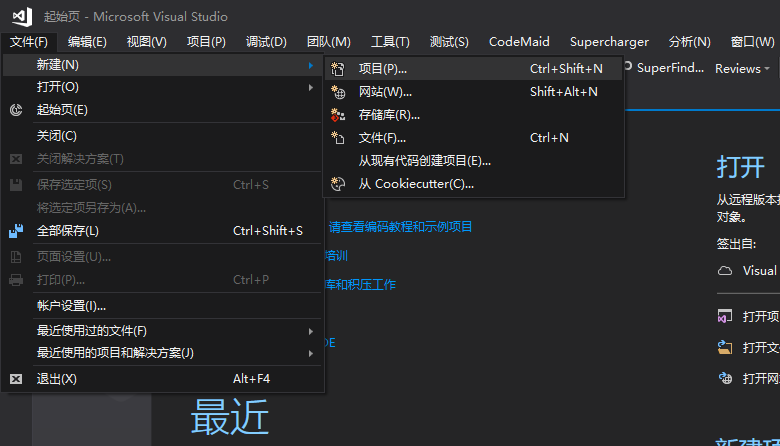Viewport: 780px width, 446px height.
Task: Choose 退出(X) to exit Visual Studio
Action: 162,379
